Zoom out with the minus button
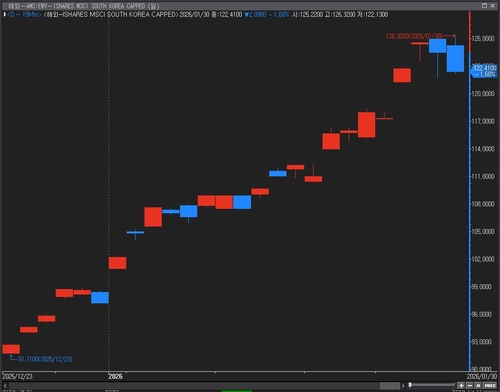The width and height of the screenshot is (500, 392). click(x=470, y=386)
